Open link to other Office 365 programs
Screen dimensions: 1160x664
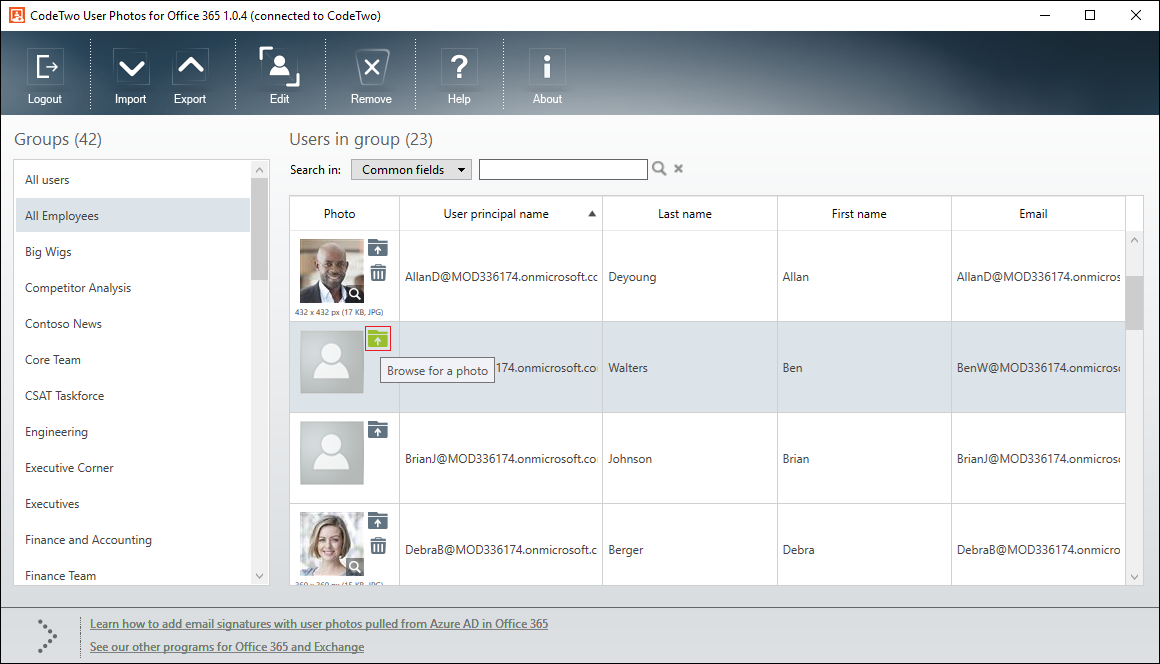(x=227, y=646)
